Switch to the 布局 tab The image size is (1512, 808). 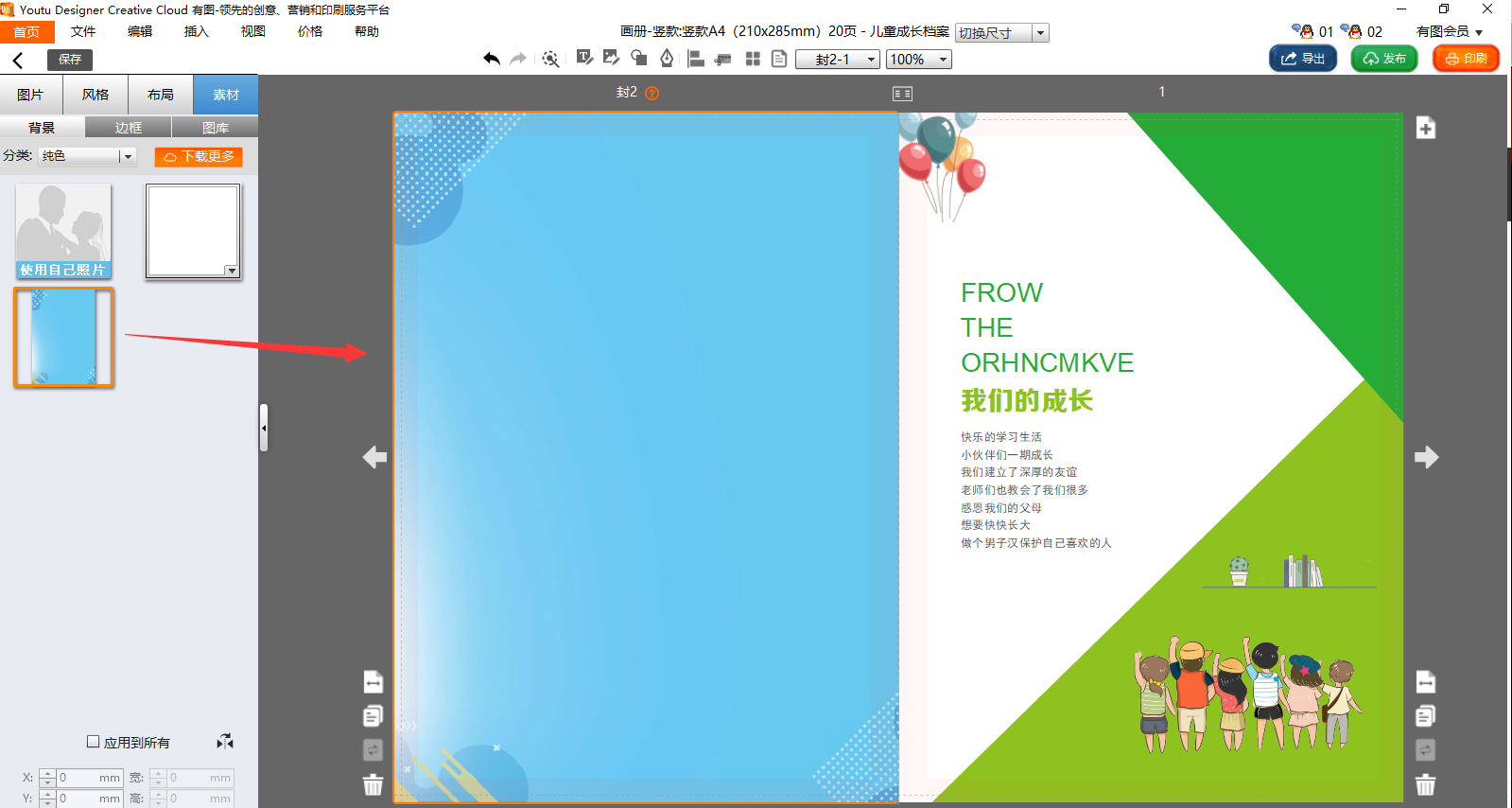(x=161, y=95)
